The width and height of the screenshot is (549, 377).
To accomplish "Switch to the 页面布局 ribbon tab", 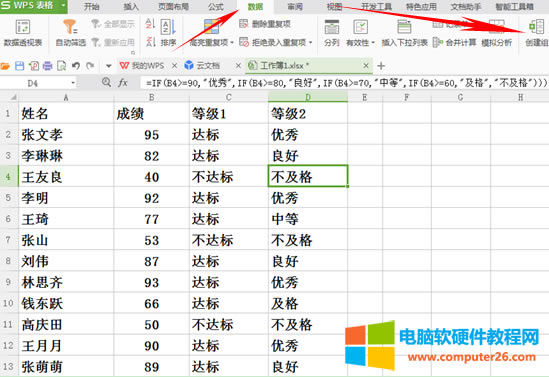I will pyautogui.click(x=173, y=7).
